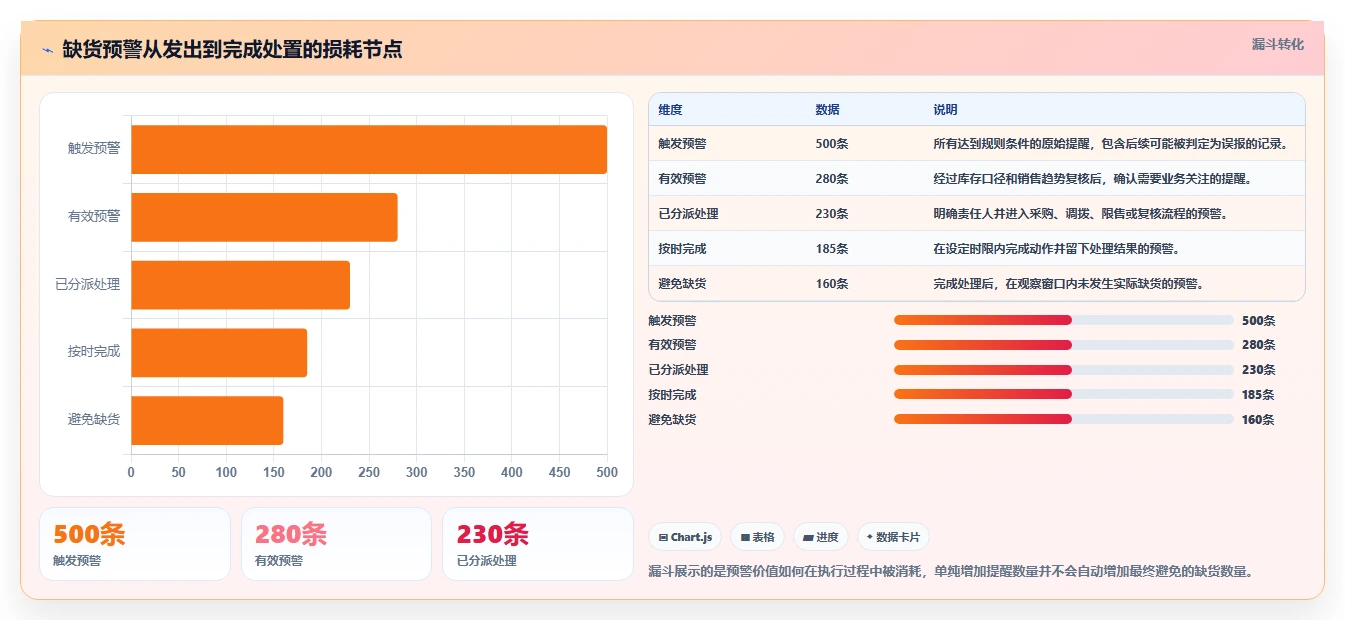This screenshot has width=1345, height=620.
Task: Click the 避免缺货 progress bar
Action: tap(1063, 419)
